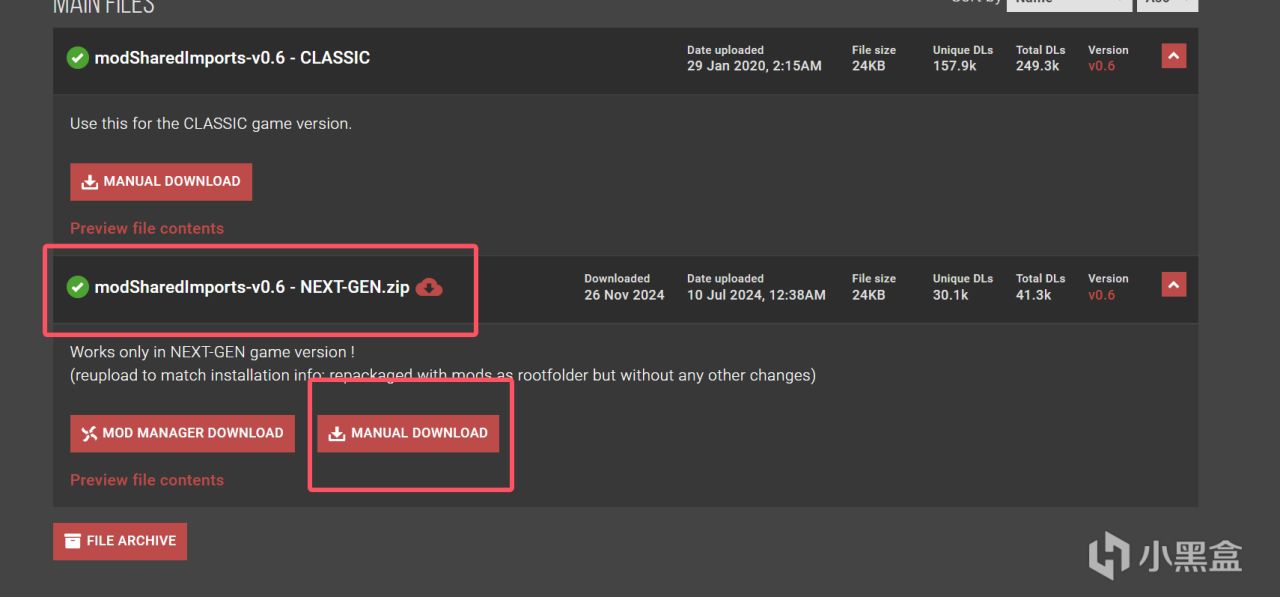Image resolution: width=1280 pixels, height=597 pixels.
Task: Click the Mod Manager Download button
Action: pyautogui.click(x=182, y=433)
